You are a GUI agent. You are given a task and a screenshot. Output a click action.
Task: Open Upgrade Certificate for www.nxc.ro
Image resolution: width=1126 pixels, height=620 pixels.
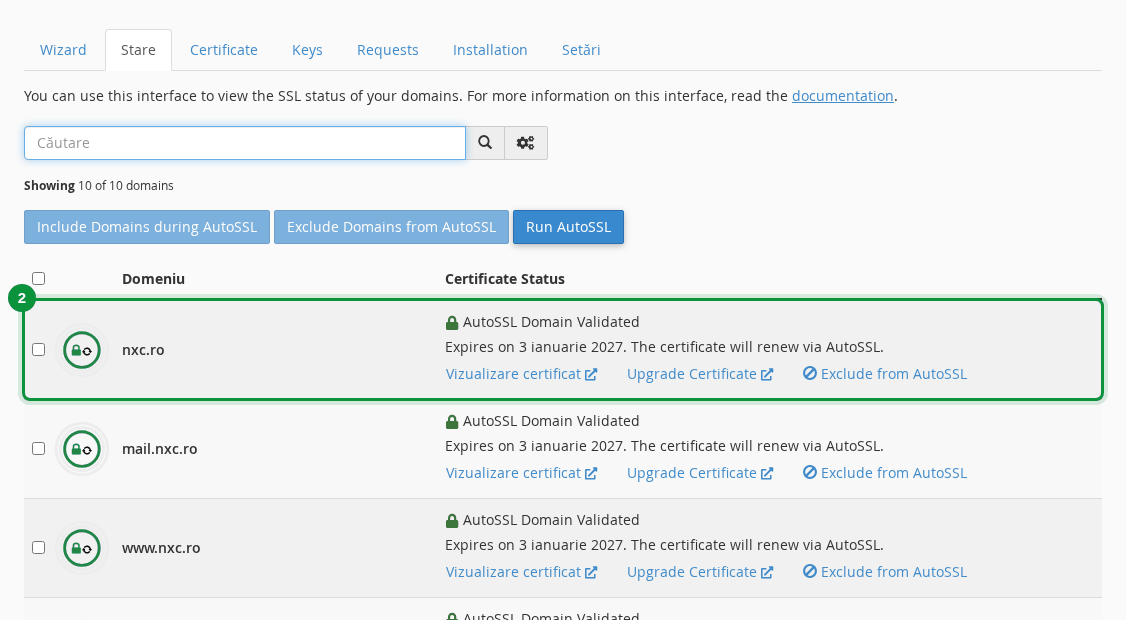click(x=700, y=573)
